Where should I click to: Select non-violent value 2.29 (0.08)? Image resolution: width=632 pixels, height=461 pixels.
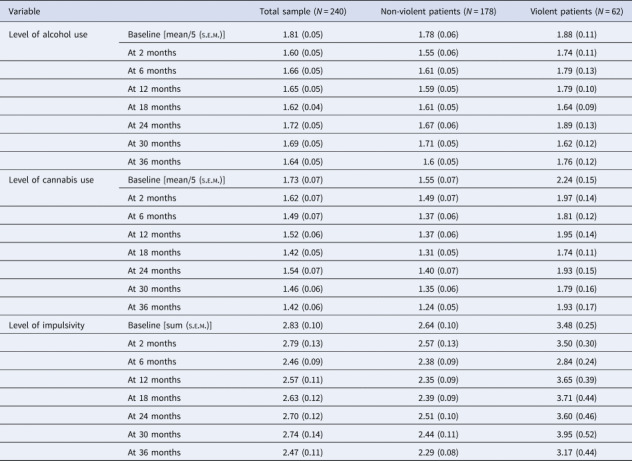click(439, 453)
